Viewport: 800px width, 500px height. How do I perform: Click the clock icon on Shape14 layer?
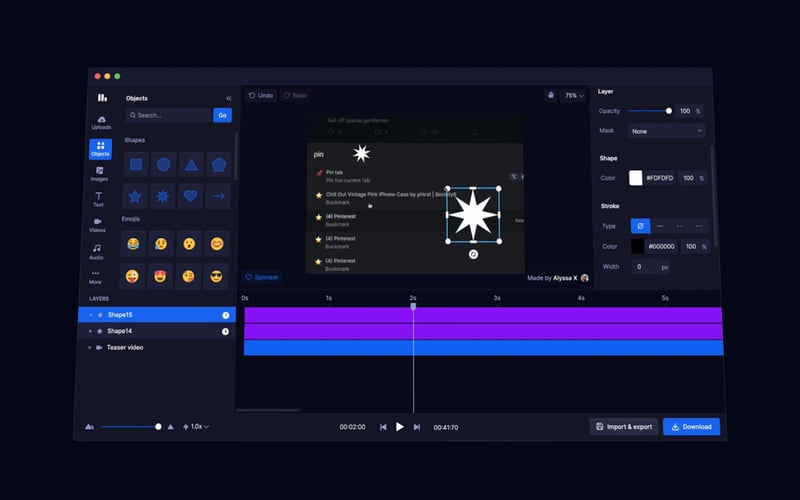click(x=225, y=332)
